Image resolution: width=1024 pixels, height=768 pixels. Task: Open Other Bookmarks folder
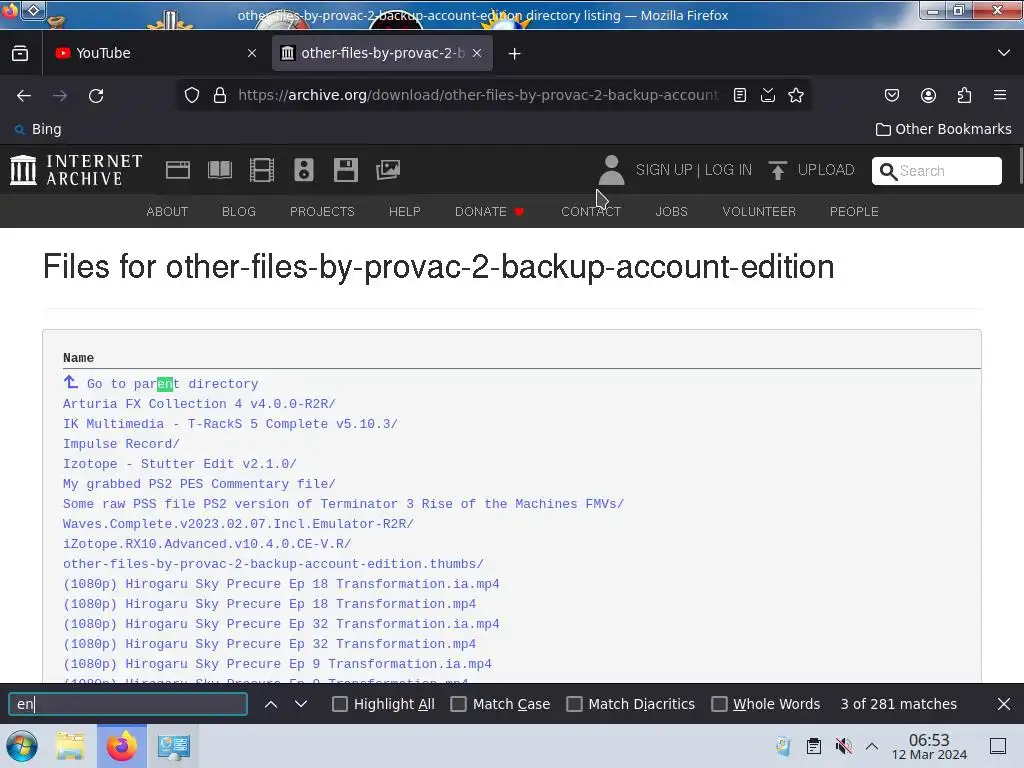(x=943, y=129)
